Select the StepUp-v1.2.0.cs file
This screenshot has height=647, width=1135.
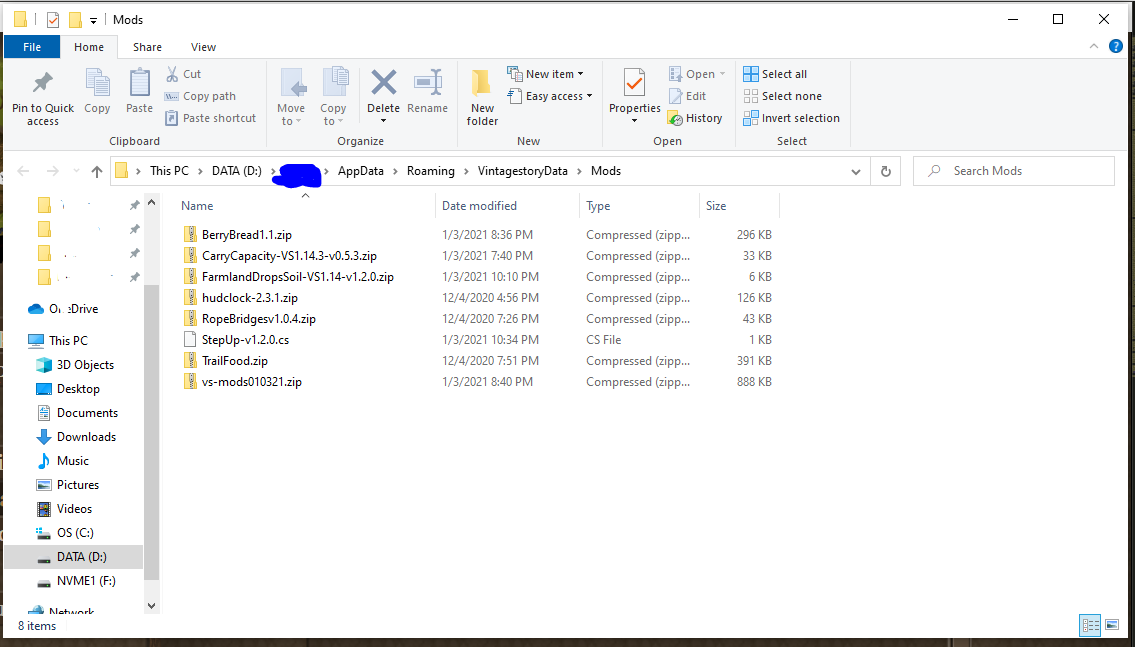pos(245,340)
